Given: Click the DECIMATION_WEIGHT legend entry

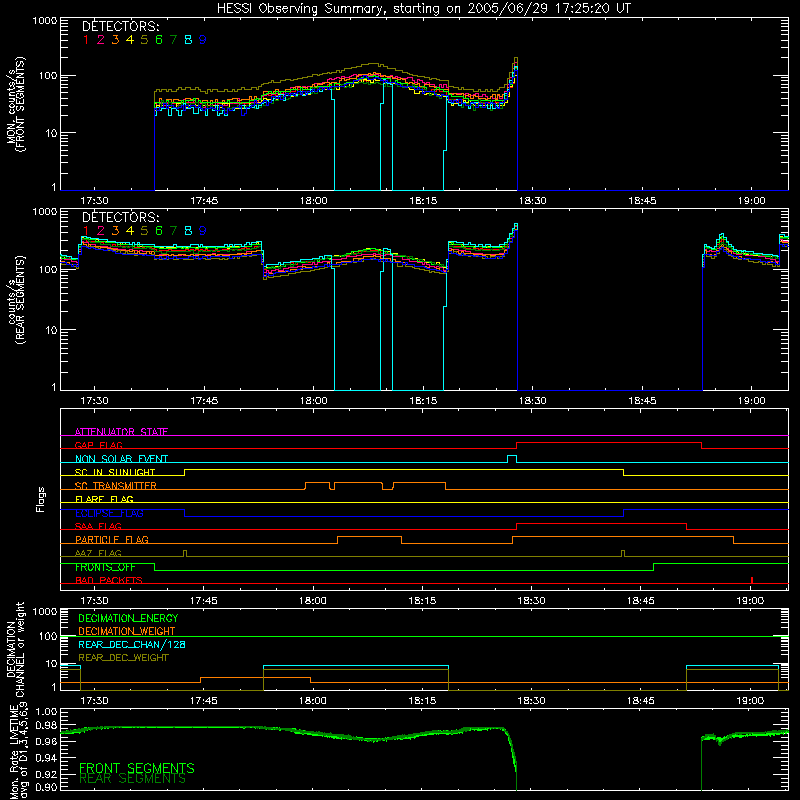Looking at the screenshot, I should click(127, 631).
